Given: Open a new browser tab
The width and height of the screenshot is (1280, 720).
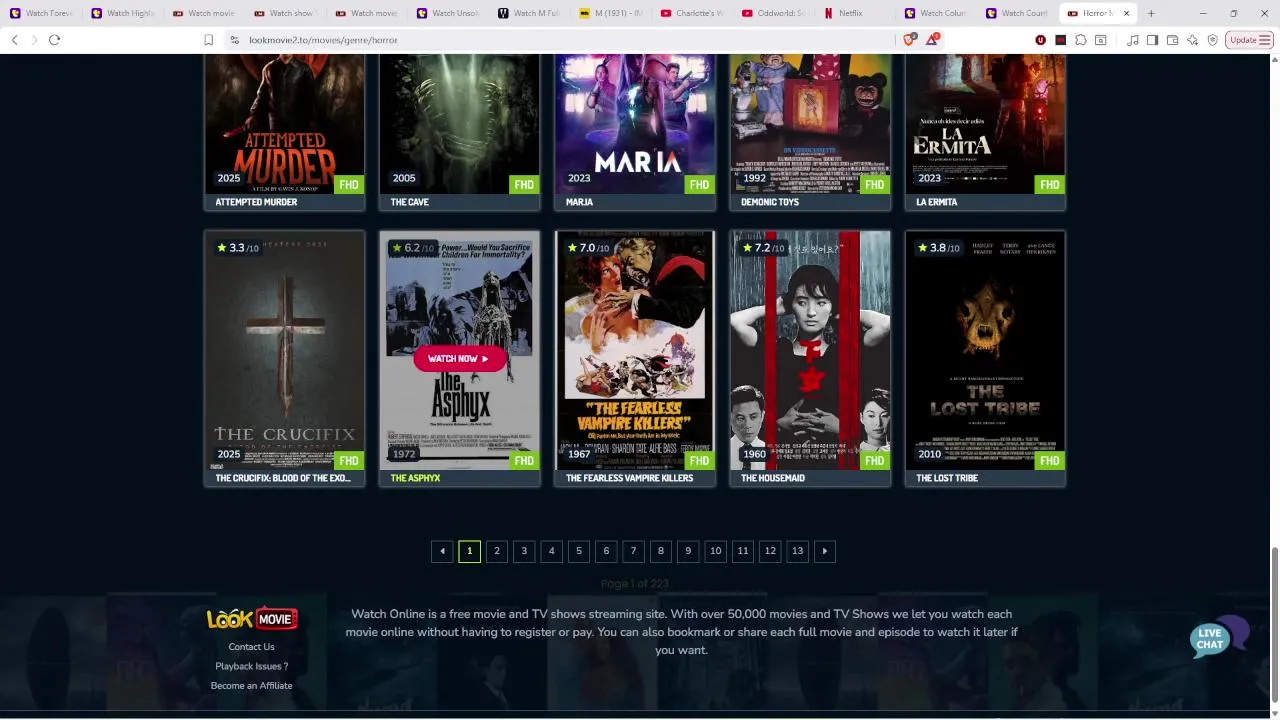Looking at the screenshot, I should 1151,13.
